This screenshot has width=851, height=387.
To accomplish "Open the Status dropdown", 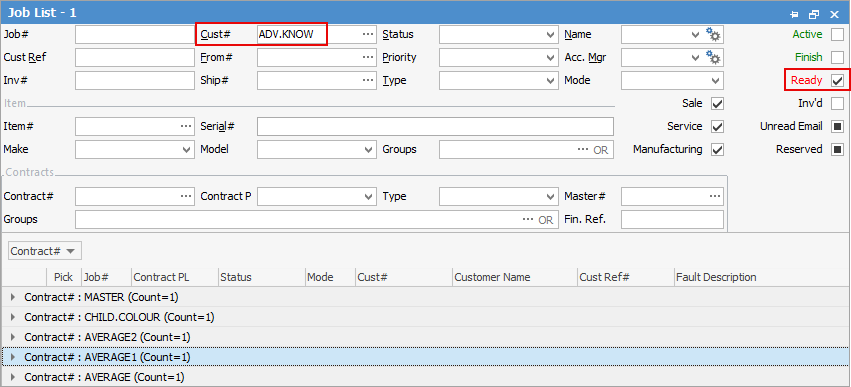I will coord(550,35).
